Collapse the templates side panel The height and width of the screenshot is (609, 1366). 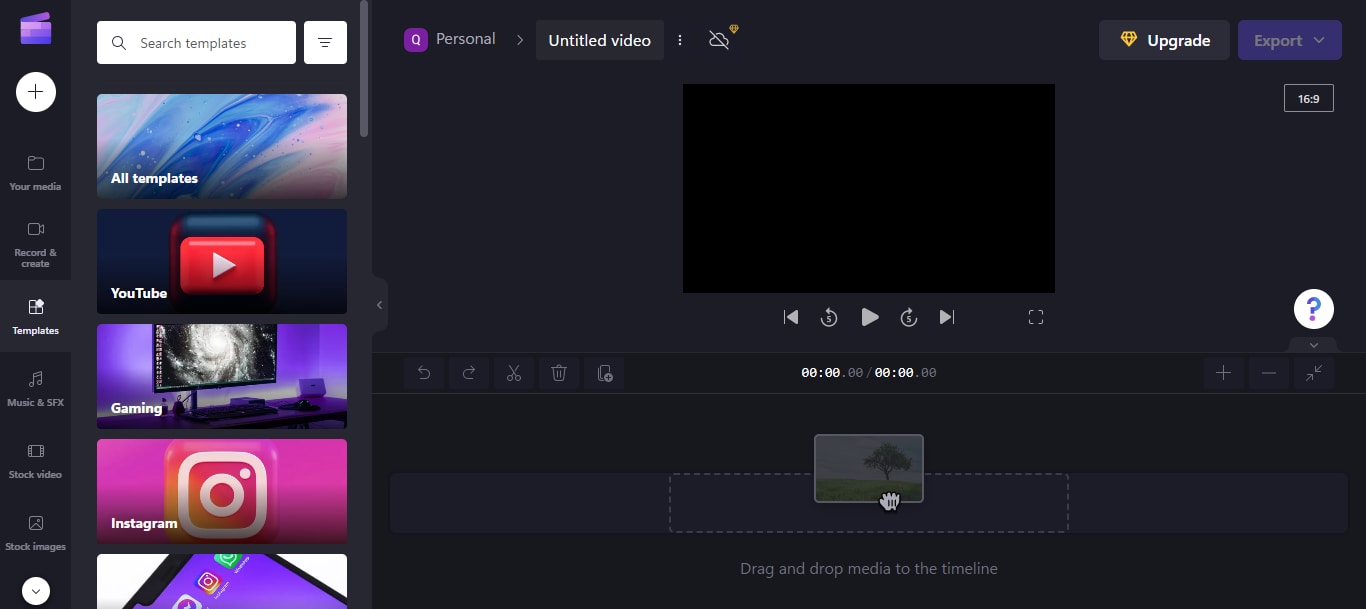coord(379,305)
